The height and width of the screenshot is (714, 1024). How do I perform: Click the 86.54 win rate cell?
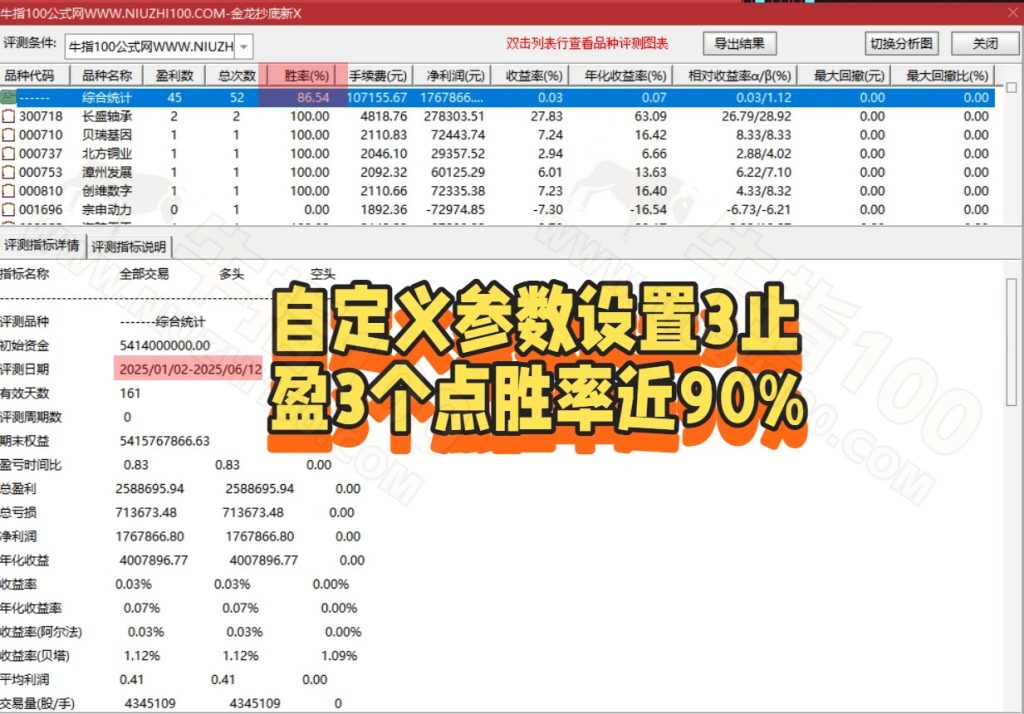(x=313, y=97)
